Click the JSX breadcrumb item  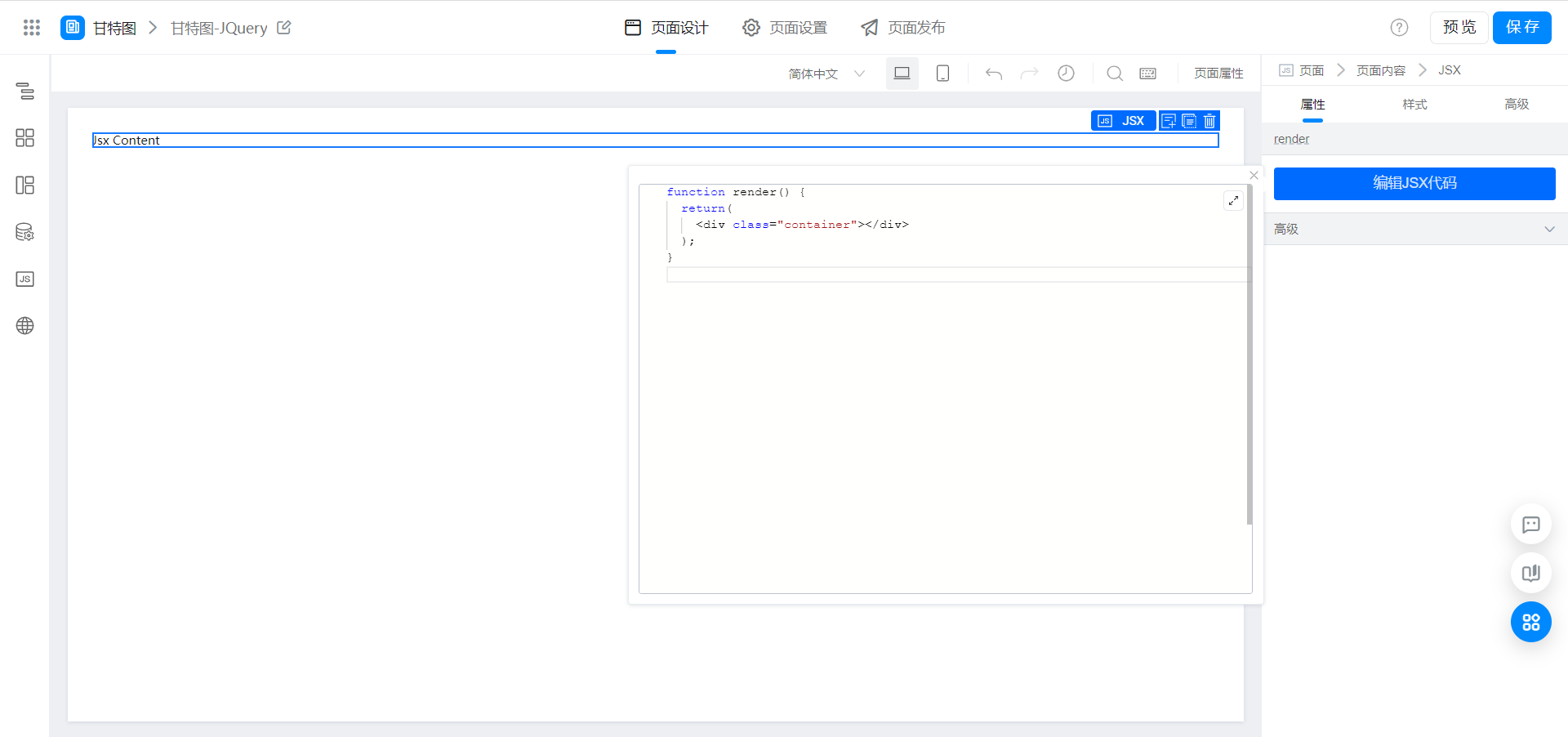(1450, 70)
